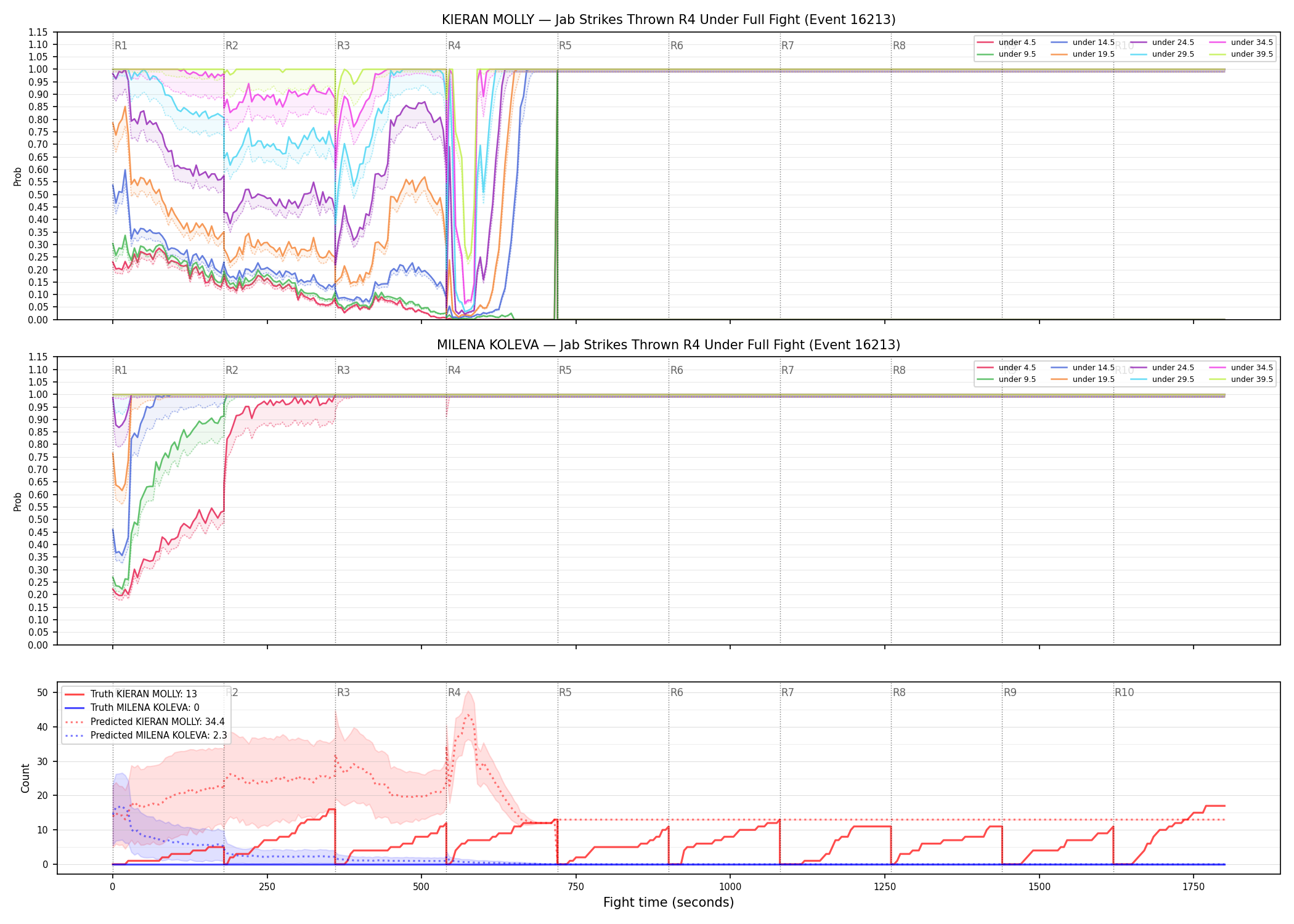Viewport: 1294px width, 924px height.
Task: Select 'under 29.5' in KIERAN MOLLY legend
Action: pyautogui.click(x=1162, y=54)
